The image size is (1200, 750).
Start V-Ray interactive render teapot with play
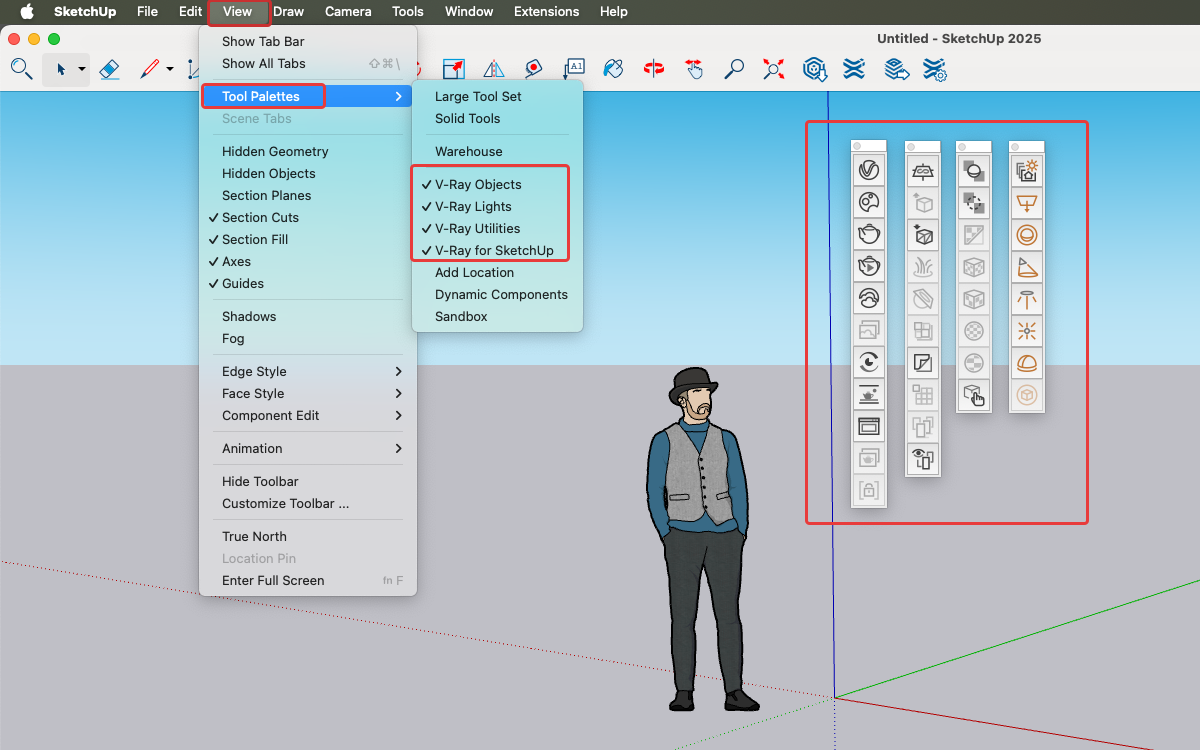pos(869,266)
